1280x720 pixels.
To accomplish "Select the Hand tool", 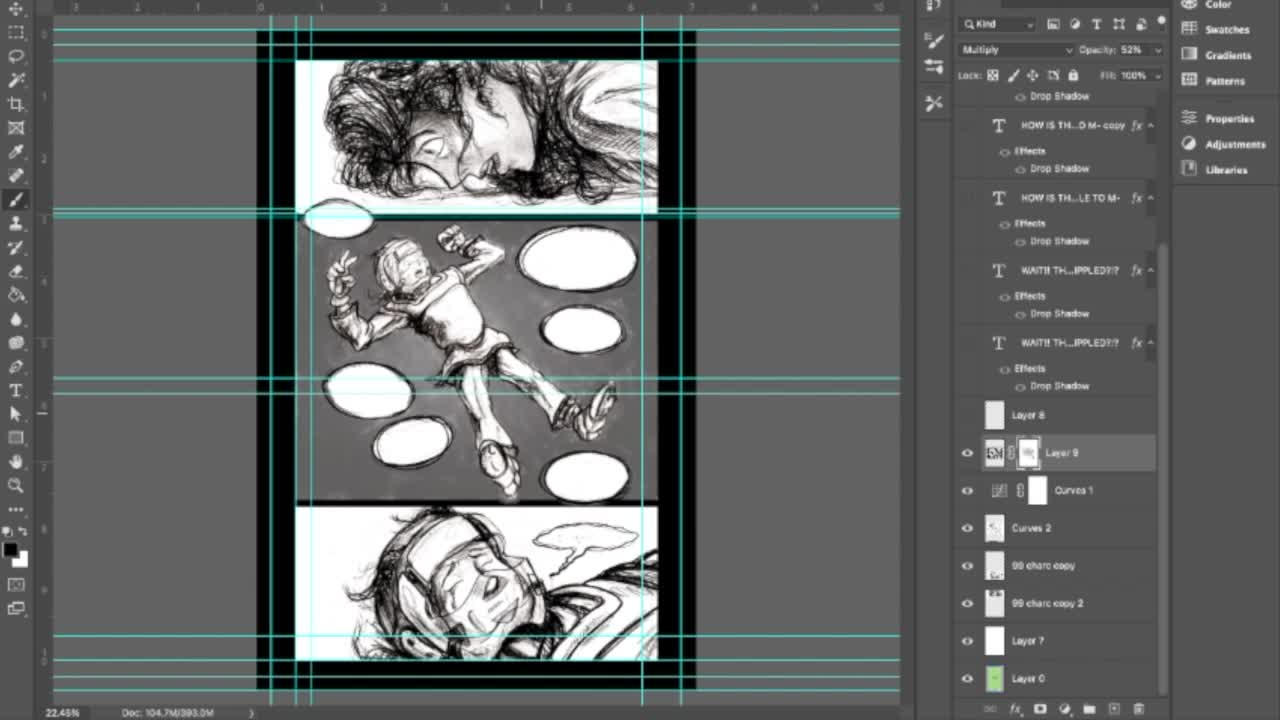I will (16, 462).
